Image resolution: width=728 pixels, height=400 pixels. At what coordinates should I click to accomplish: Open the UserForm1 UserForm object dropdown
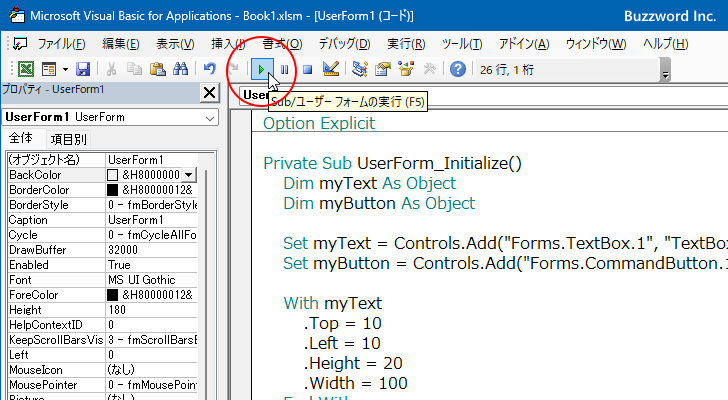pyautogui.click(x=210, y=118)
